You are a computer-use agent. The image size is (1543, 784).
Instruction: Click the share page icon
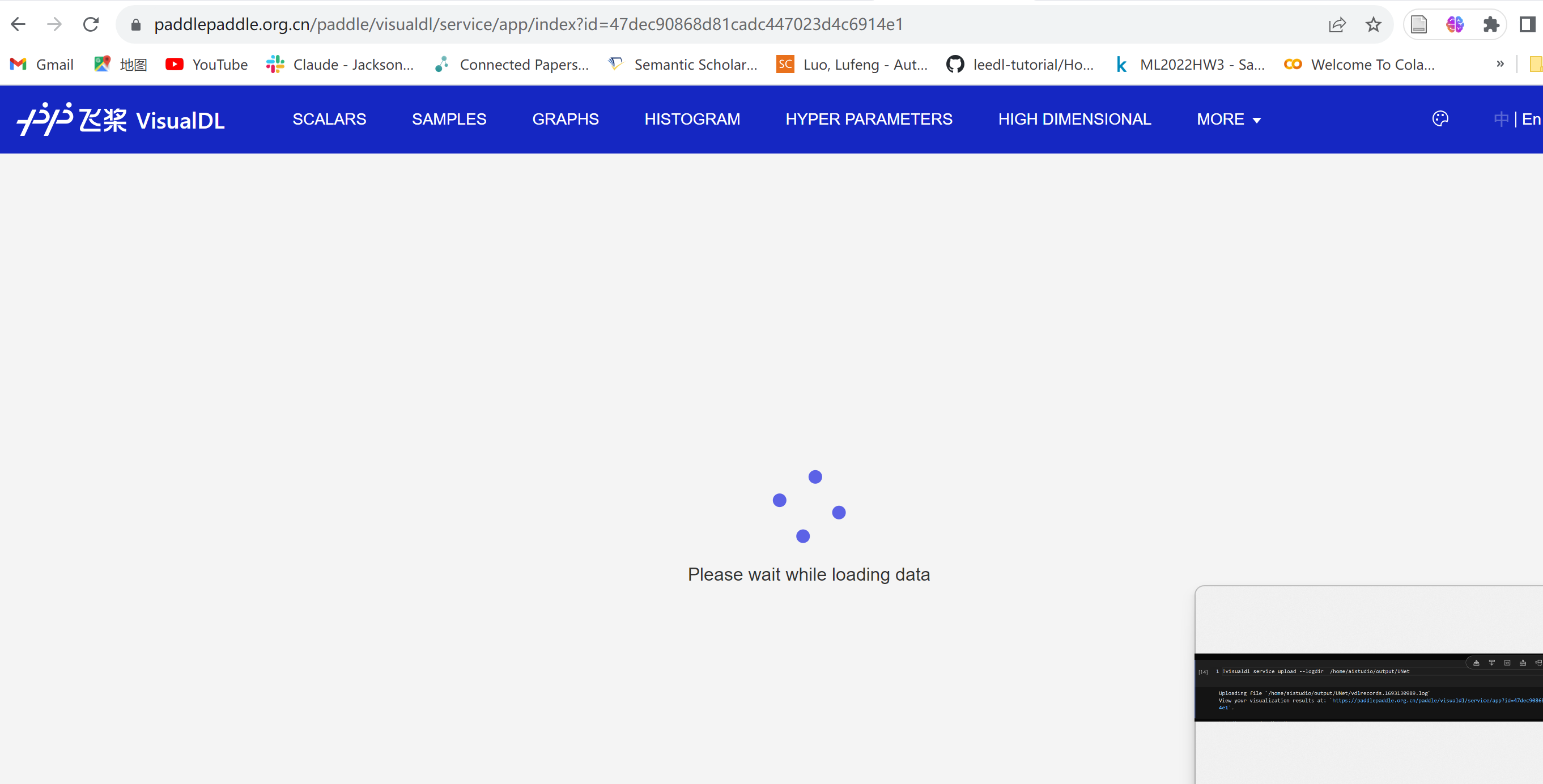click(1337, 24)
